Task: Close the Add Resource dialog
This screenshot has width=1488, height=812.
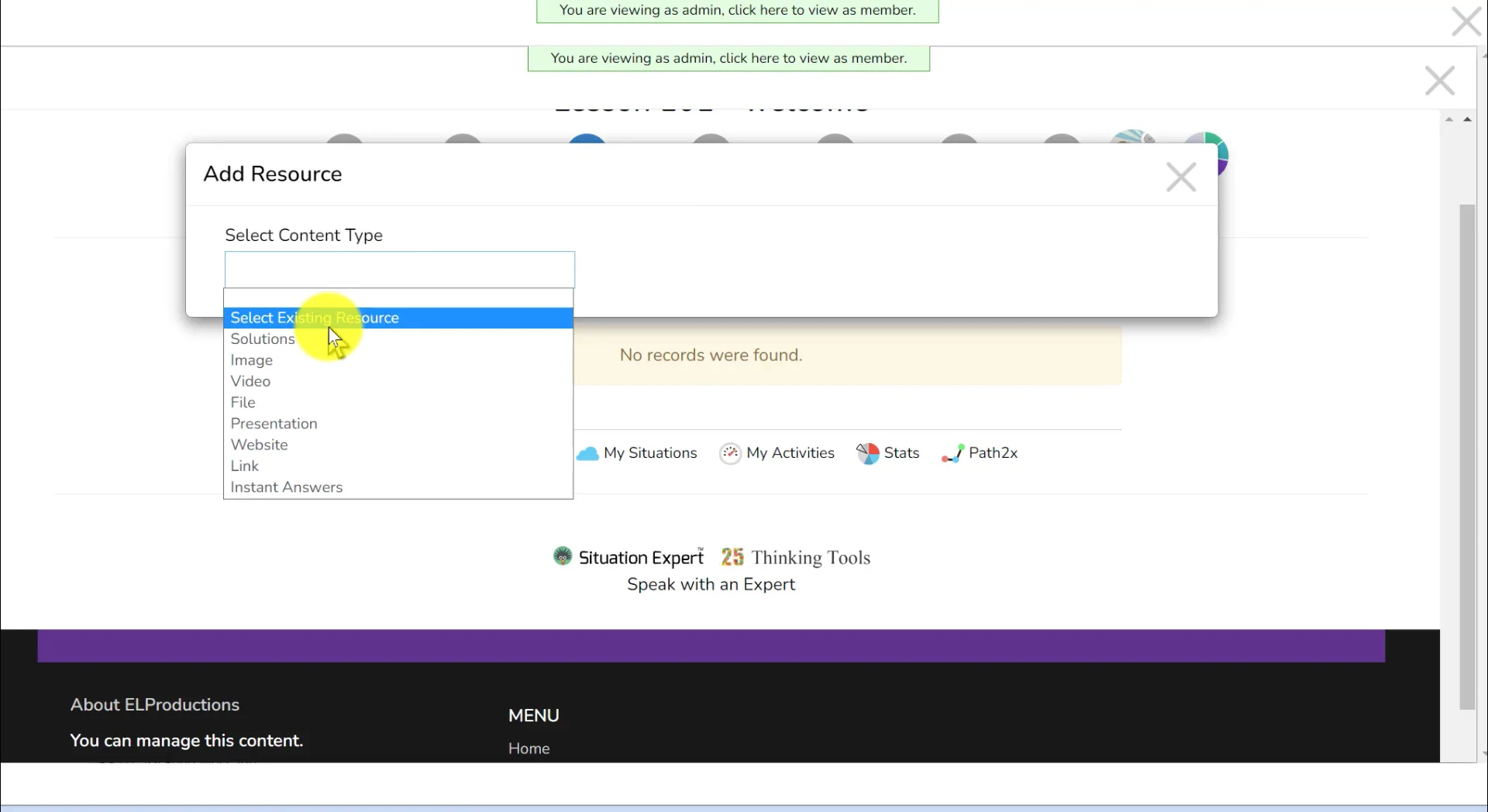Action: (x=1180, y=177)
